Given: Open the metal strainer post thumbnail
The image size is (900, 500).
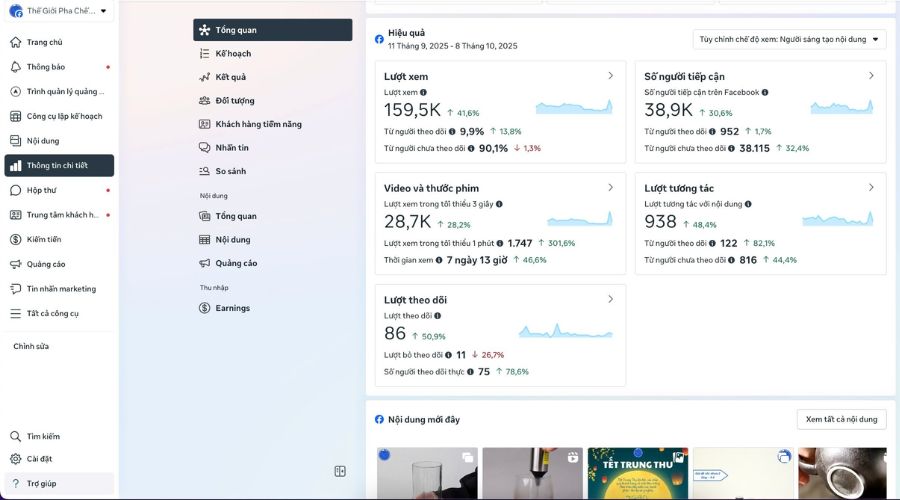Looking at the screenshot, I should pyautogui.click(x=843, y=473).
